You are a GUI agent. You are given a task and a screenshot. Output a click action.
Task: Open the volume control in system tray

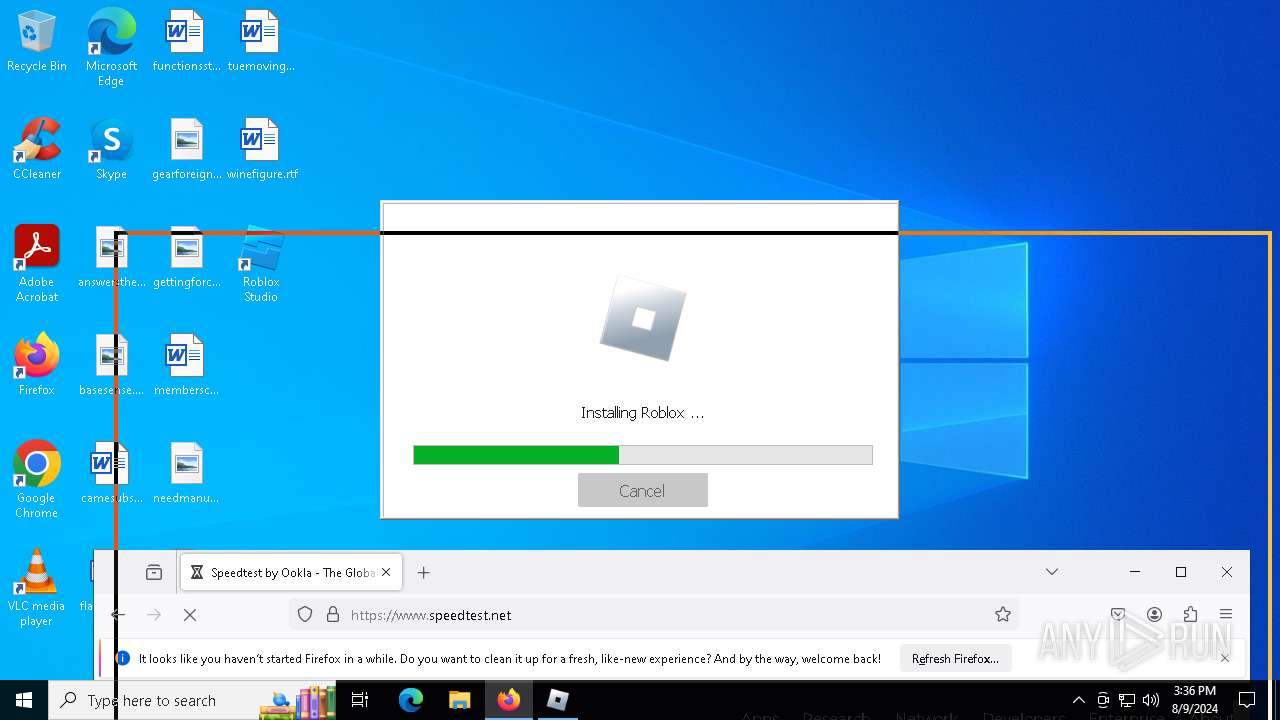1151,700
